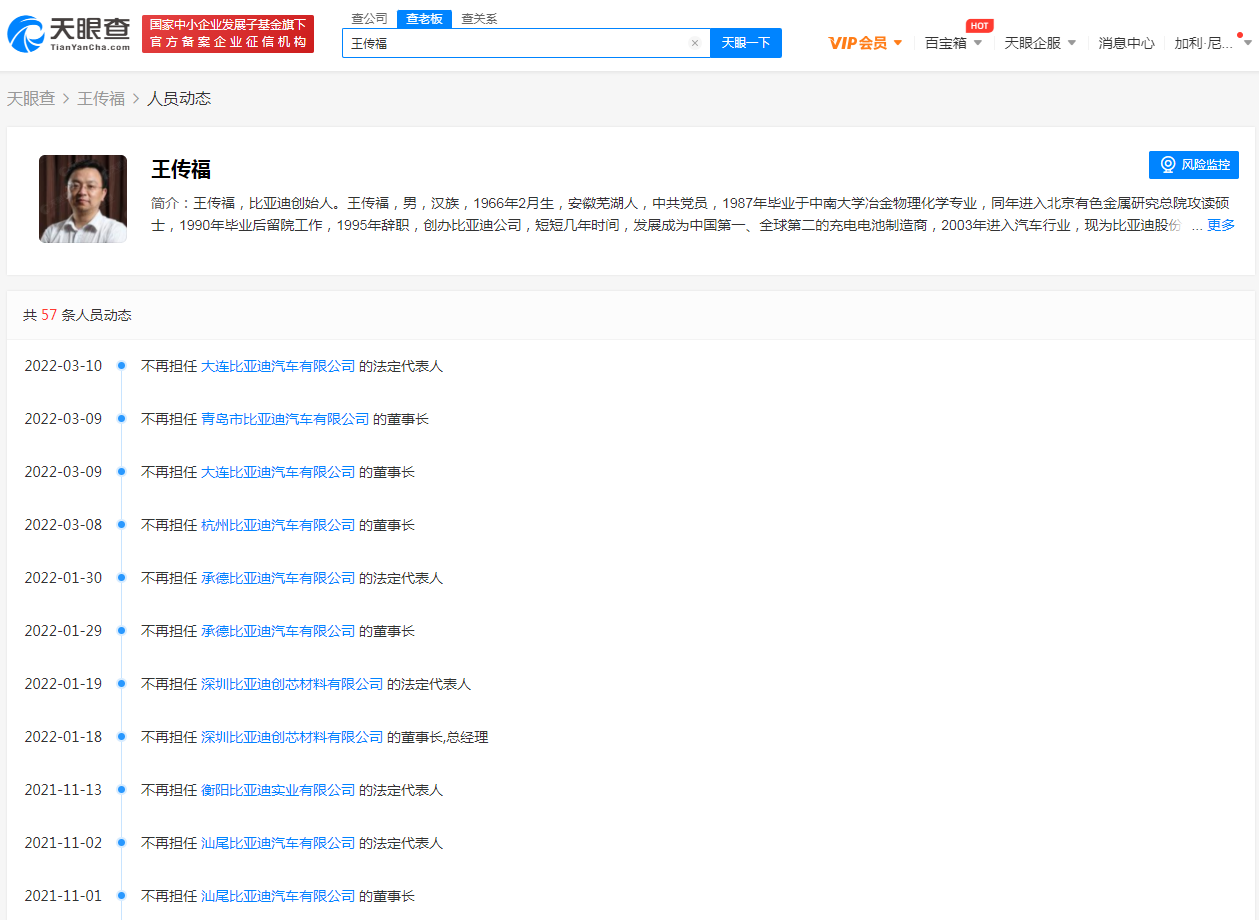The width and height of the screenshot is (1259, 920).
Task: Click the risk monitoring camera icon
Action: (1167, 165)
